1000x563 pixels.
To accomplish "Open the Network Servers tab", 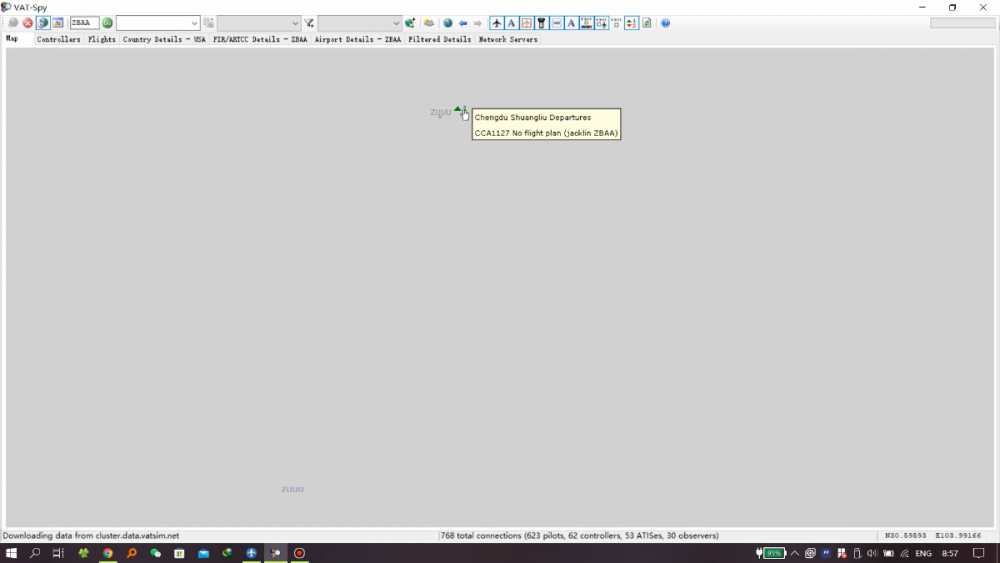I will tap(508, 40).
